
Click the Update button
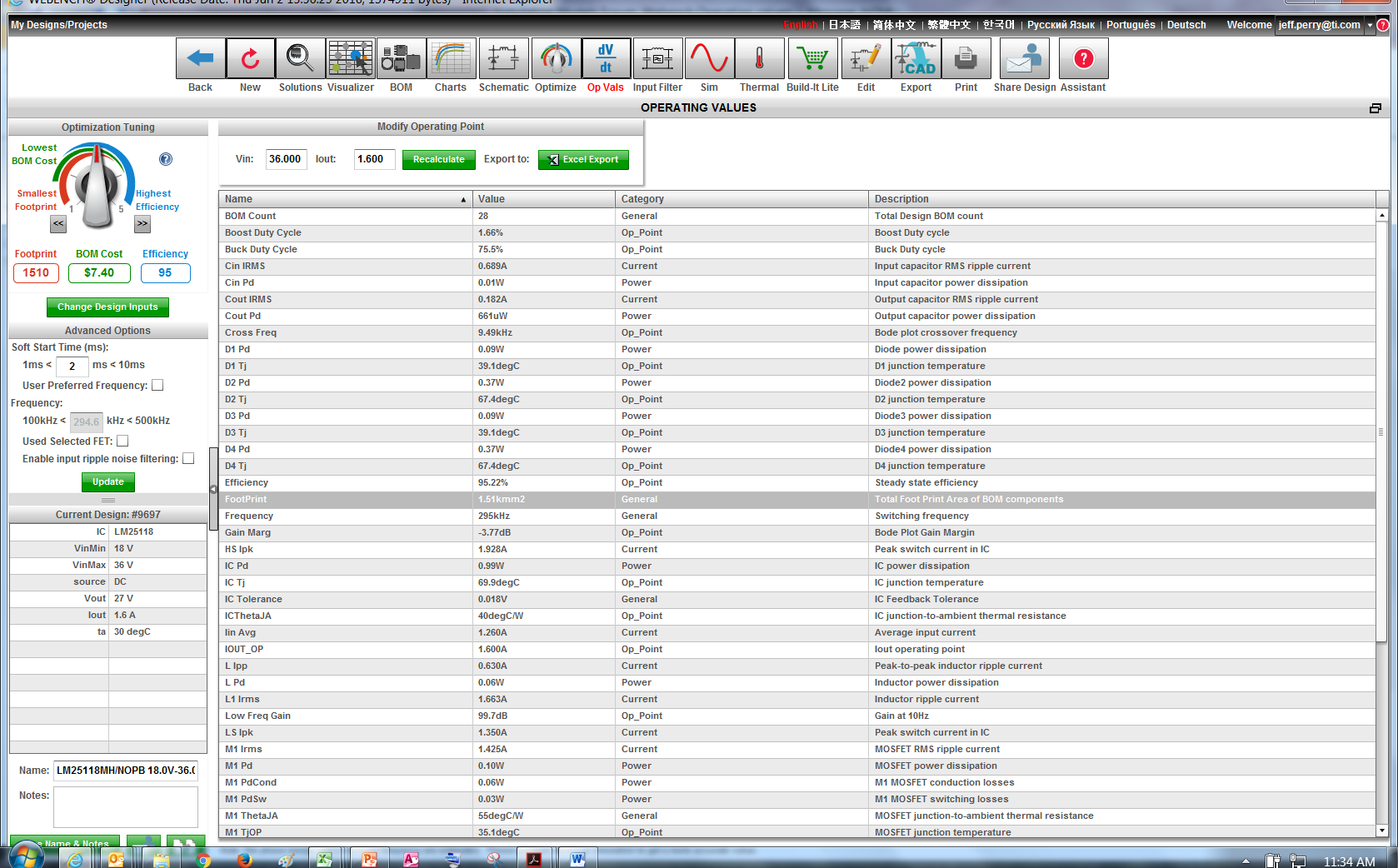108,481
